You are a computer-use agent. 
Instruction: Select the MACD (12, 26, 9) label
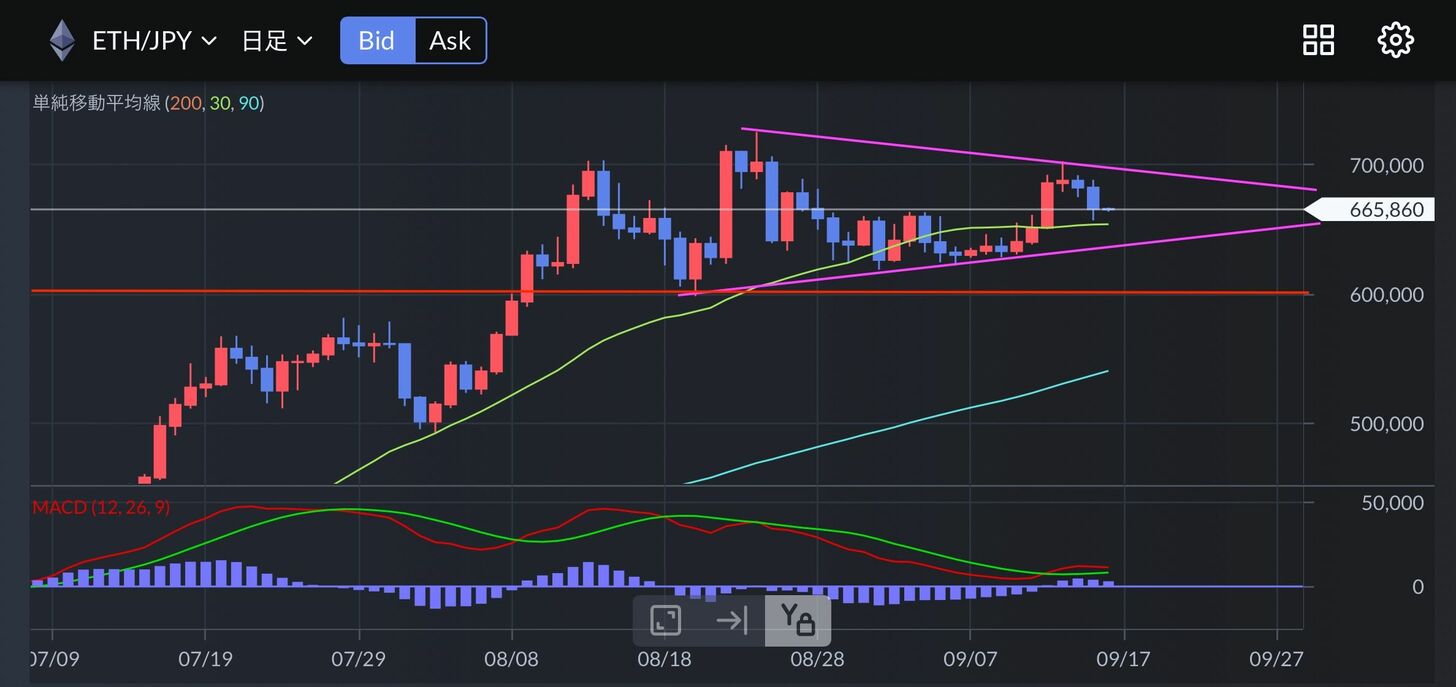(101, 507)
